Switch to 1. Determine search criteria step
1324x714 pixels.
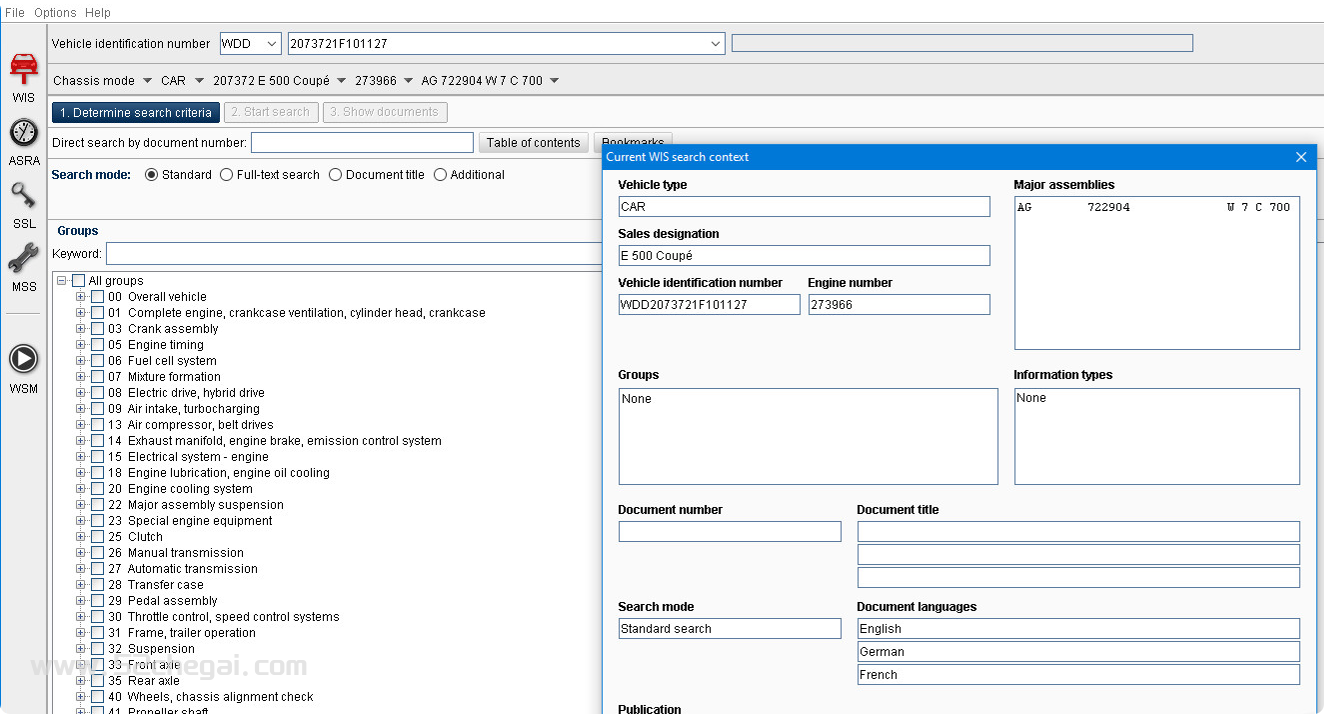136,113
